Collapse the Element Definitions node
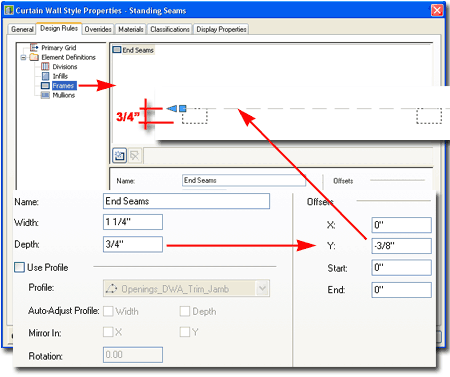The height and width of the screenshot is (377, 450). click(23, 57)
